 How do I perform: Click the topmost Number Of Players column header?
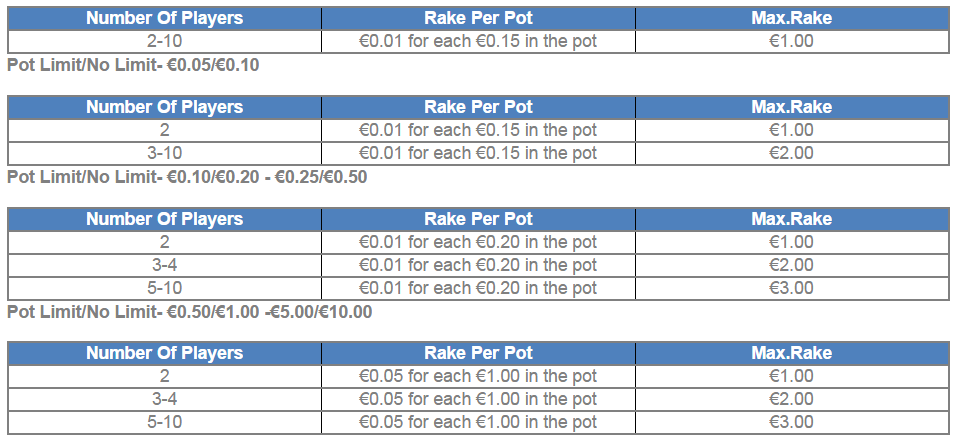164,18
